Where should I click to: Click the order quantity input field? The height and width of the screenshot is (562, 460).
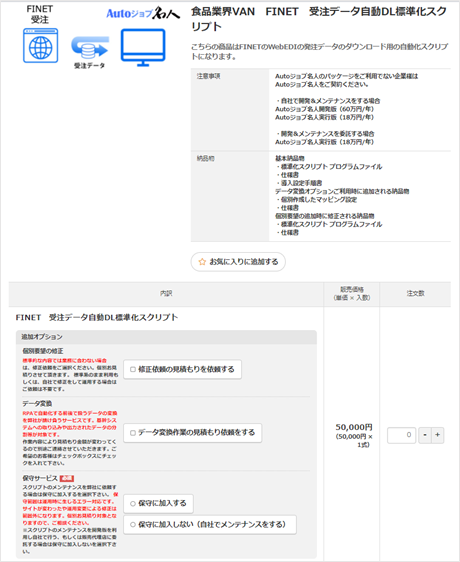point(402,435)
